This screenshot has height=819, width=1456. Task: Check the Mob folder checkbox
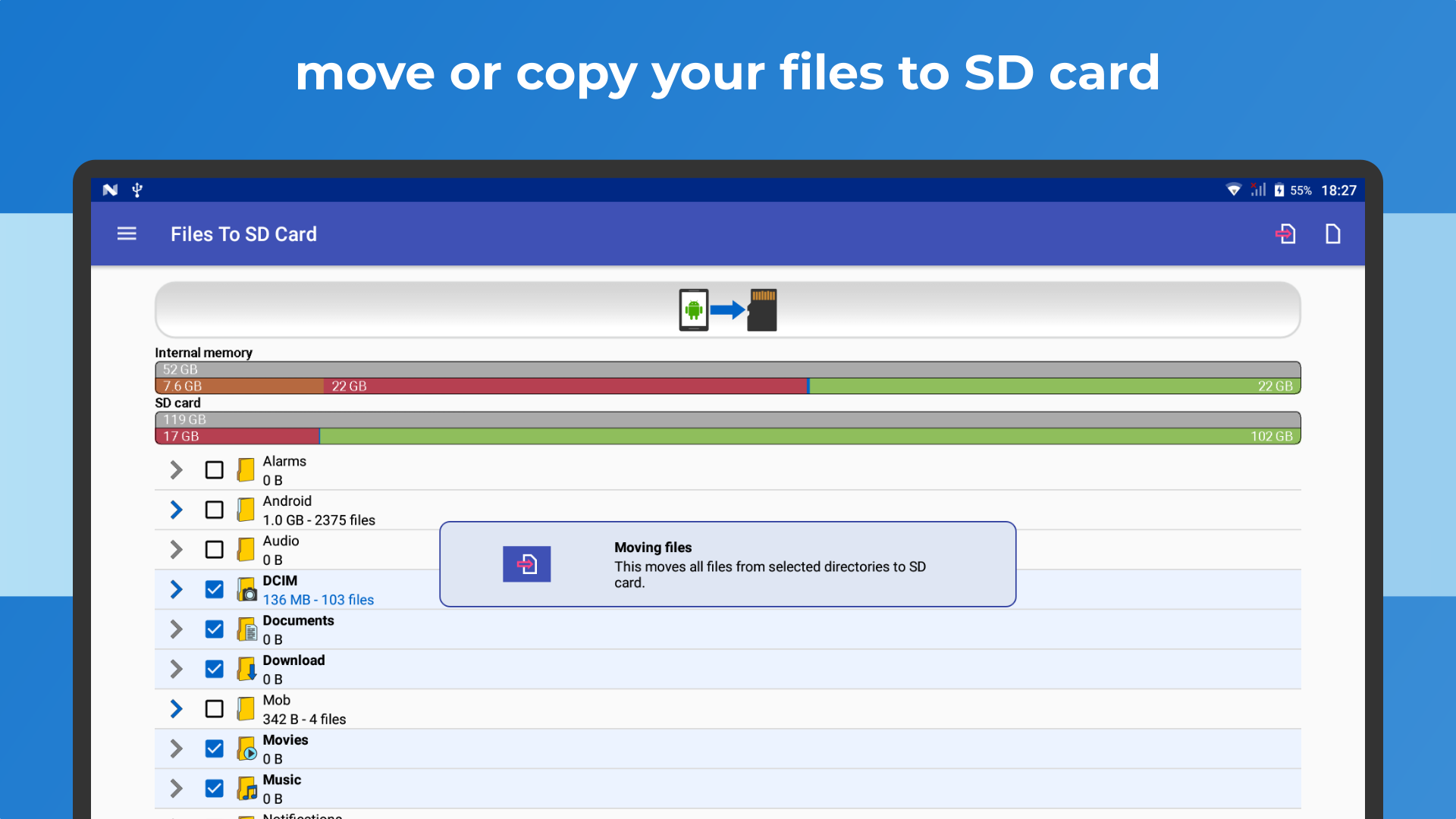coord(215,709)
